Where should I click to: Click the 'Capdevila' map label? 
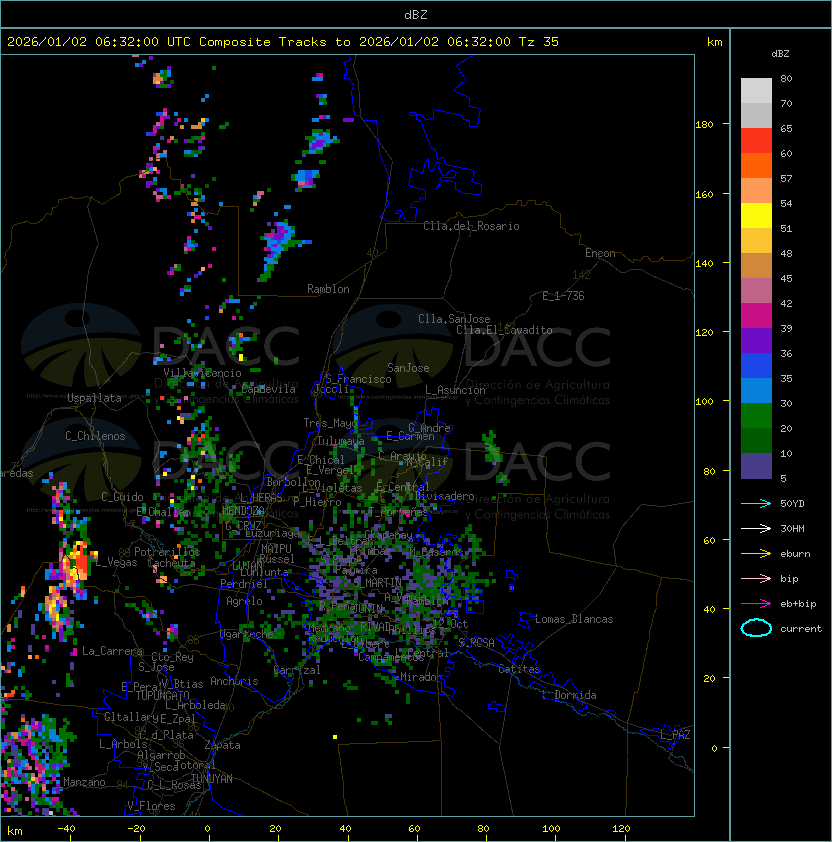[269, 389]
